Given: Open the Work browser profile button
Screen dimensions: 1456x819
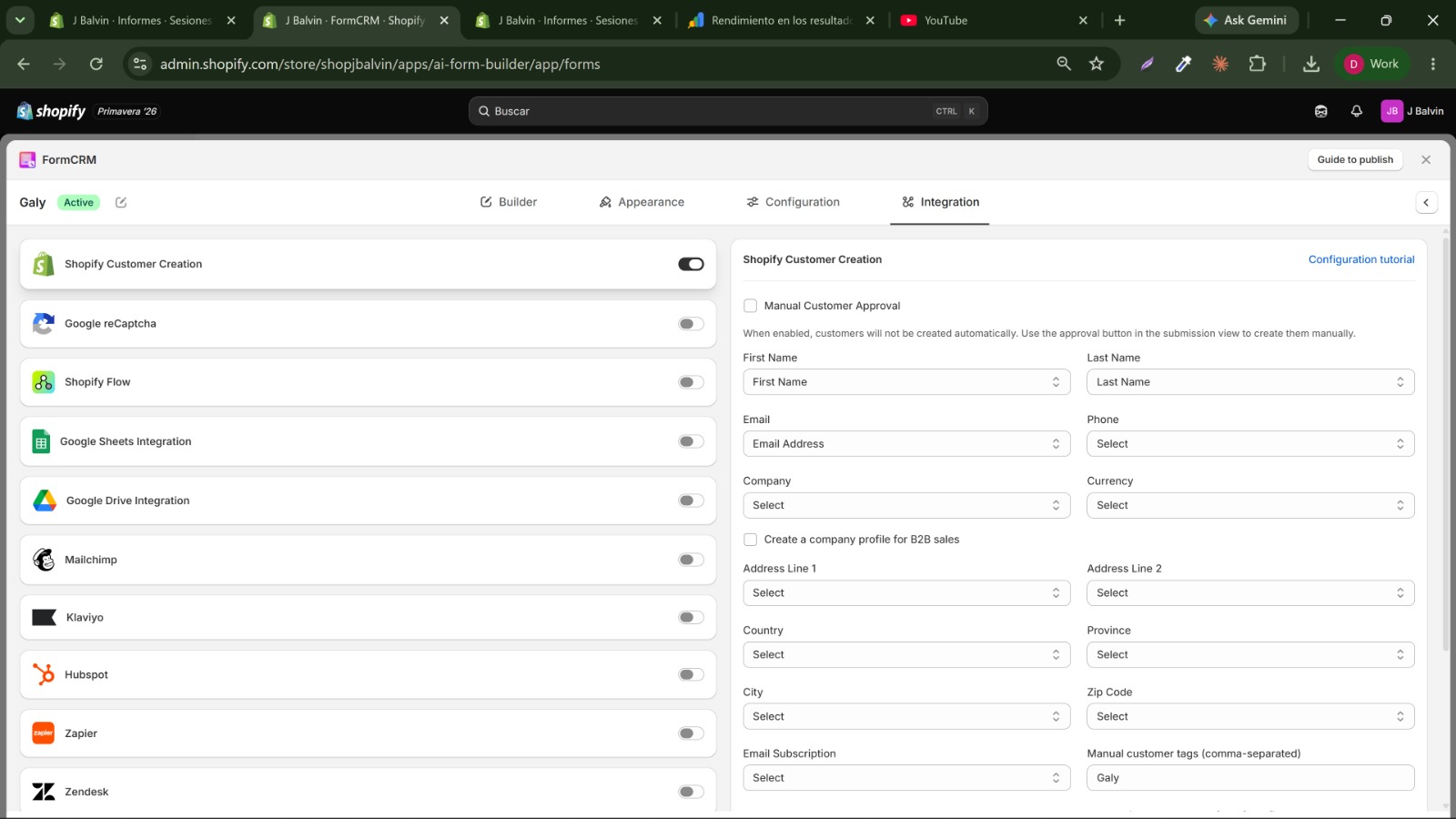Looking at the screenshot, I should point(1372,64).
